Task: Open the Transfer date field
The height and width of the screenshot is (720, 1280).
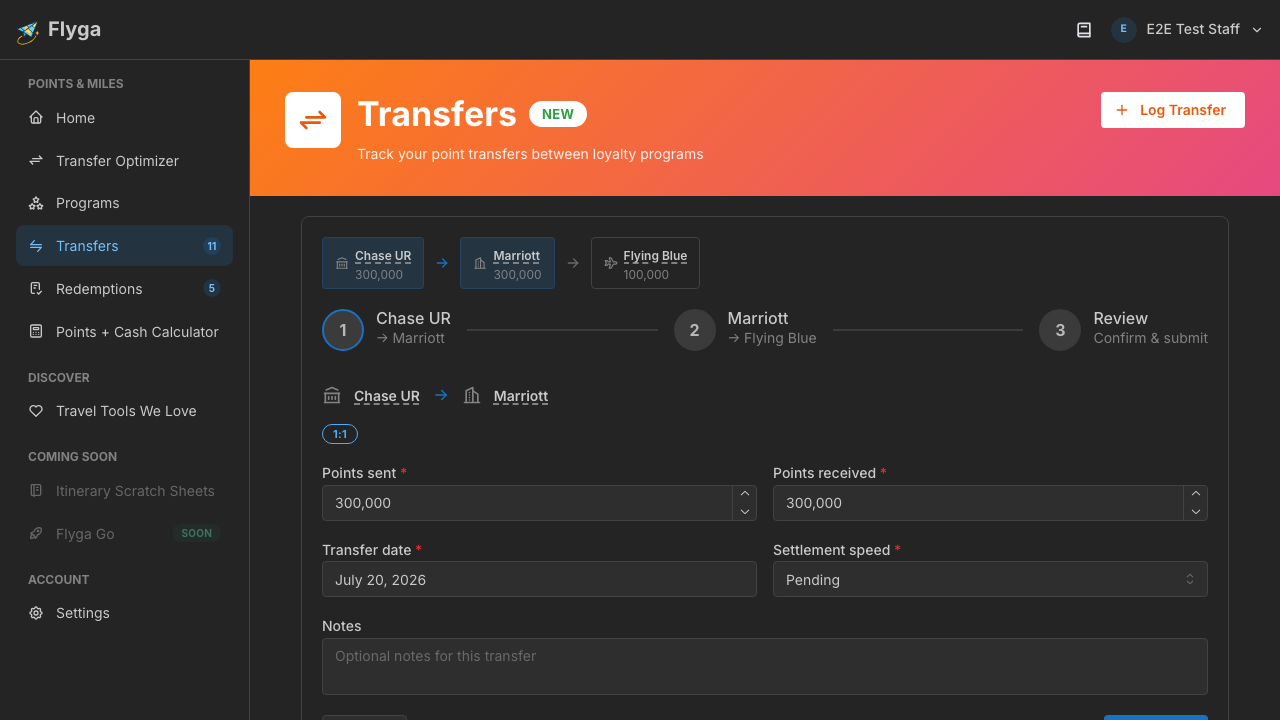Action: 539,579
